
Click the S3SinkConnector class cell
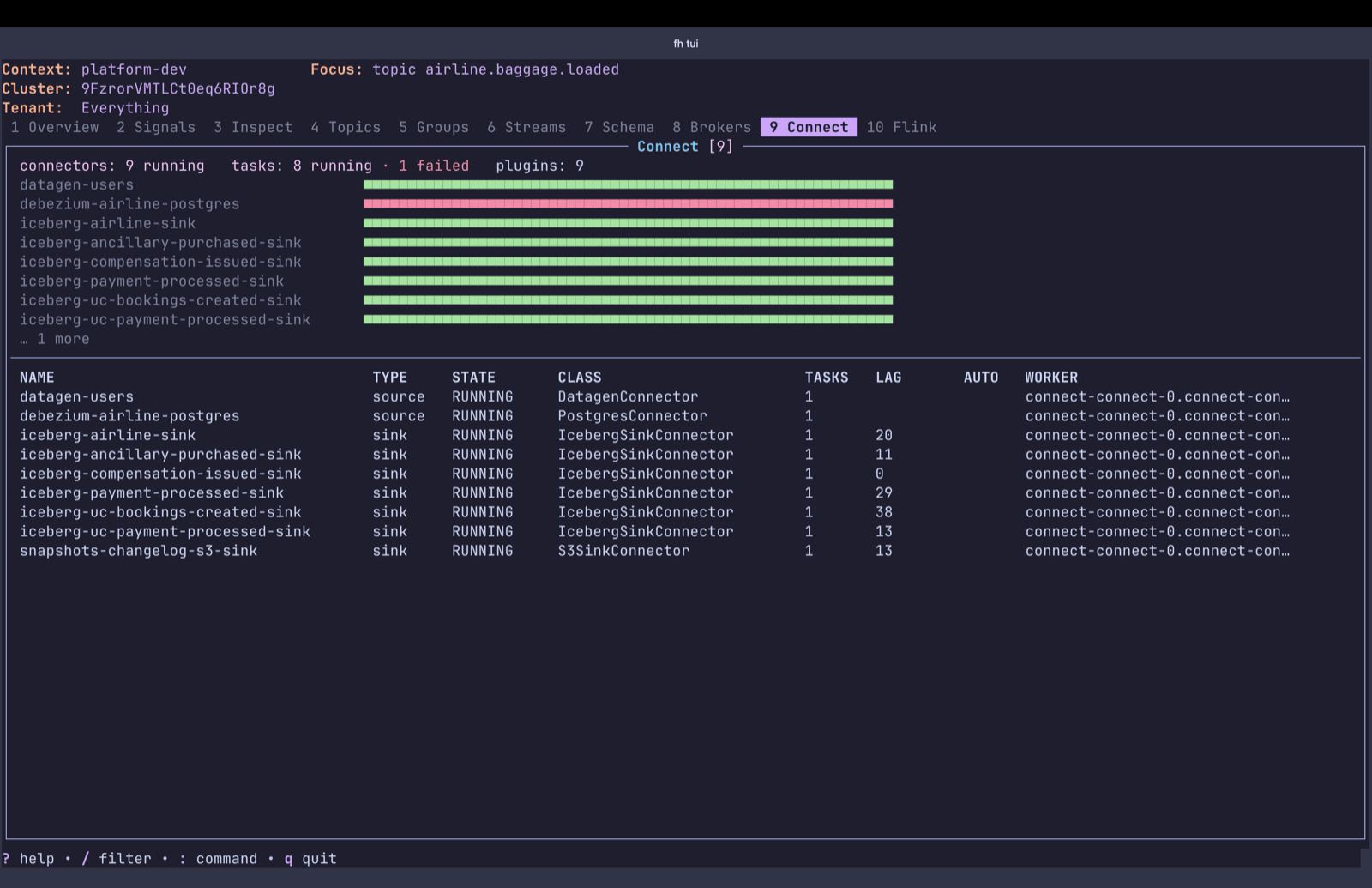pyautogui.click(x=623, y=551)
